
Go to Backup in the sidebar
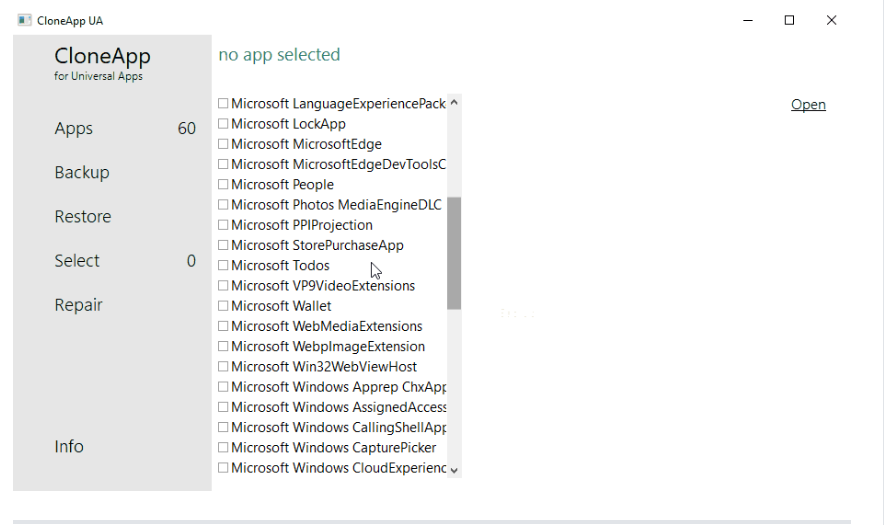click(x=82, y=173)
